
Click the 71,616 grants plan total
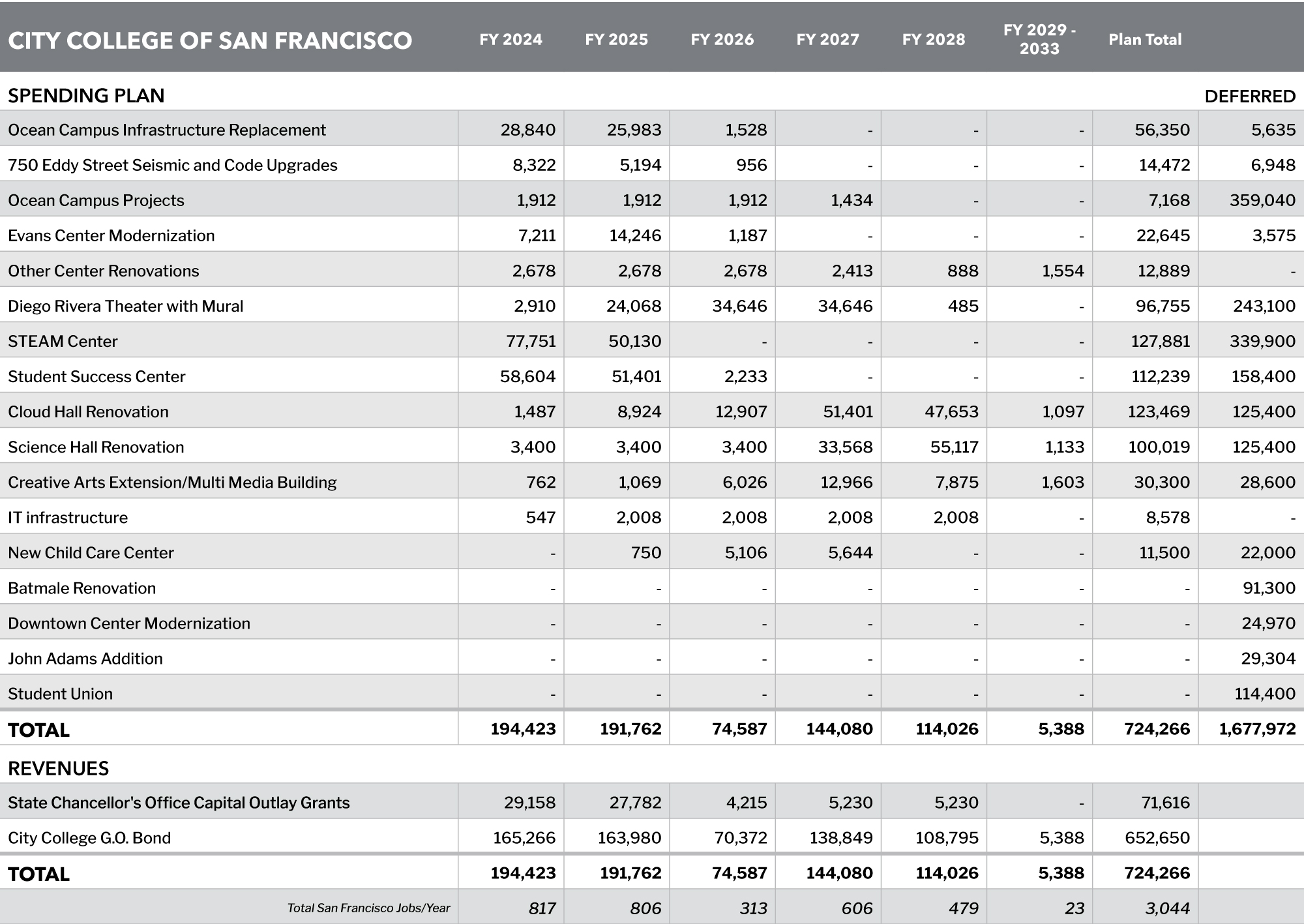(1165, 802)
